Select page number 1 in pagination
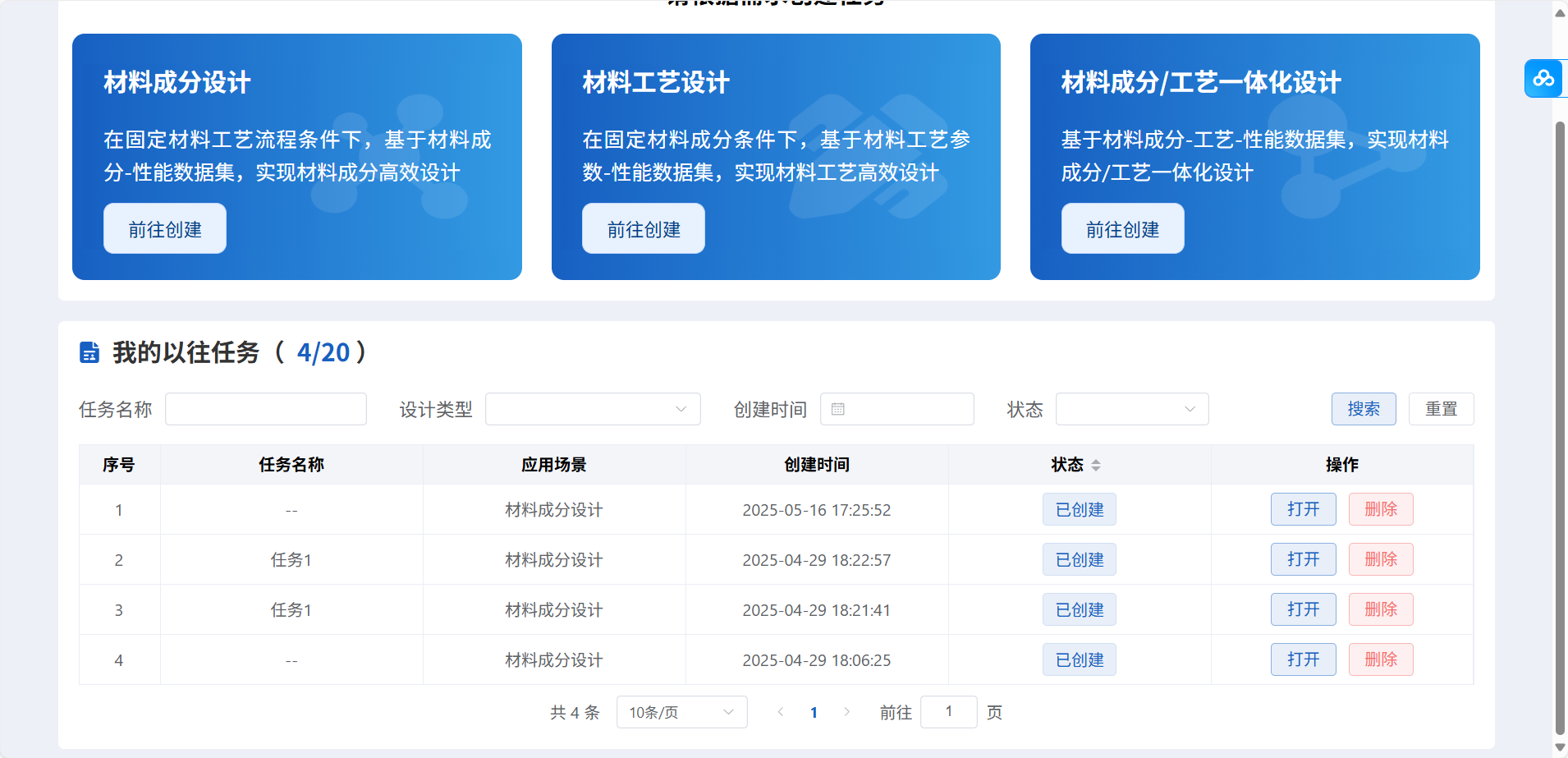This screenshot has width=1568, height=758. [814, 712]
